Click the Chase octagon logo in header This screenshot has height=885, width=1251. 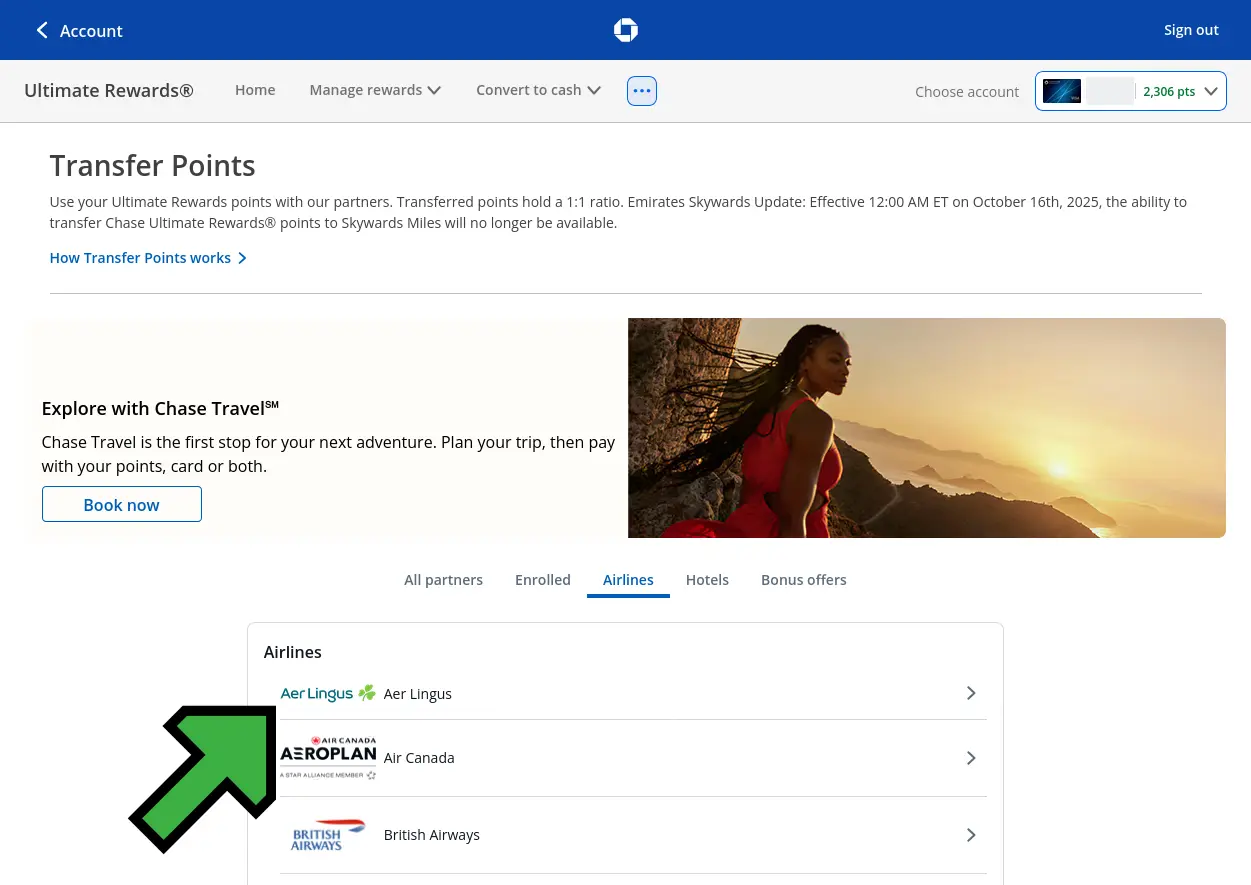(626, 30)
